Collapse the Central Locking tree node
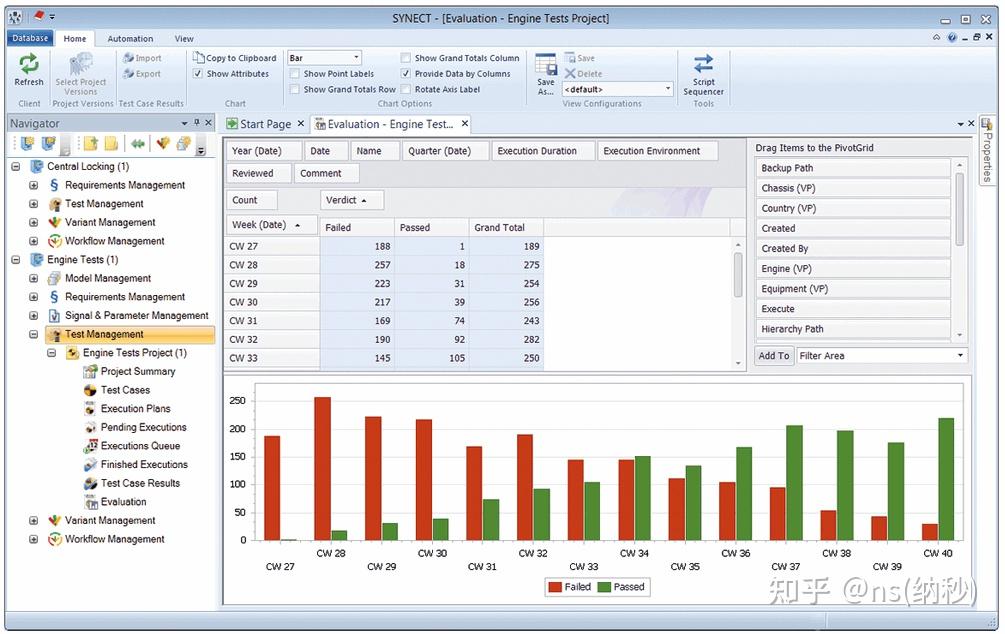 click(16, 167)
